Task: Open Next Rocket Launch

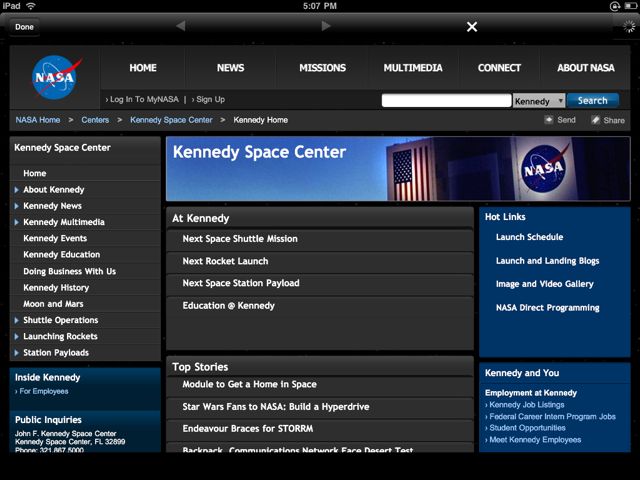Action: pos(225,261)
